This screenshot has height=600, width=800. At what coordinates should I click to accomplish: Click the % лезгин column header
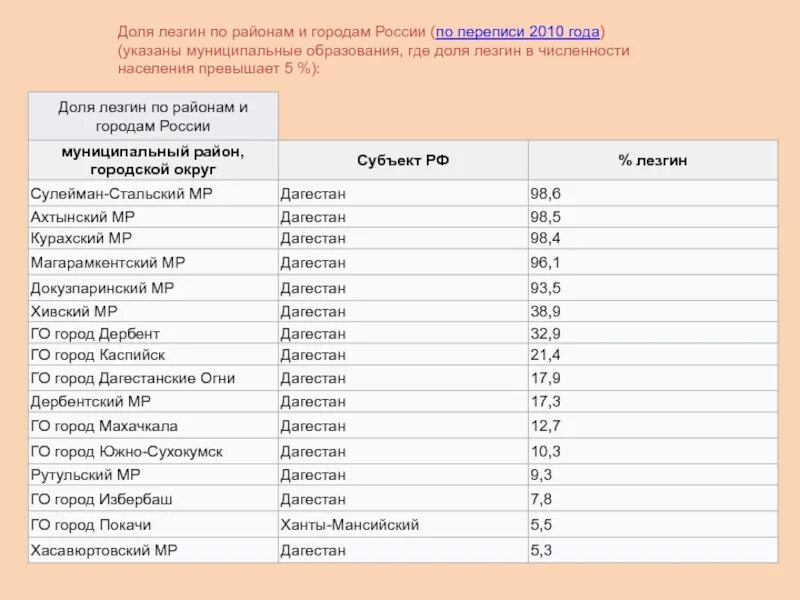pyautogui.click(x=653, y=160)
